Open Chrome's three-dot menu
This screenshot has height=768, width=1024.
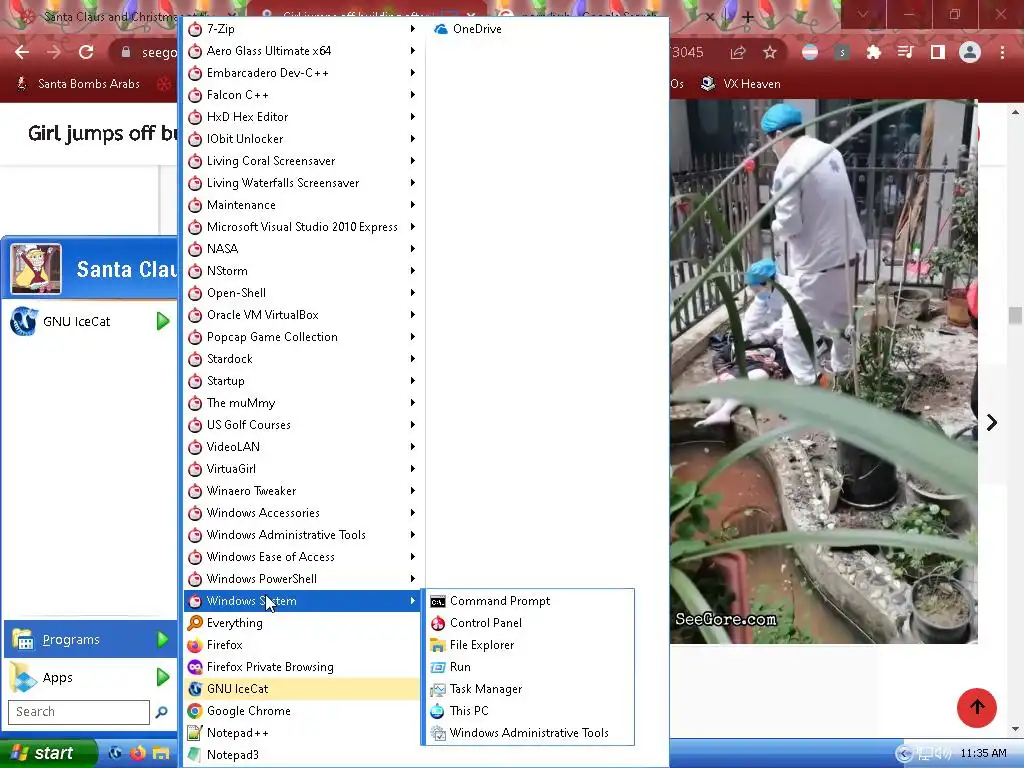[x=1002, y=52]
